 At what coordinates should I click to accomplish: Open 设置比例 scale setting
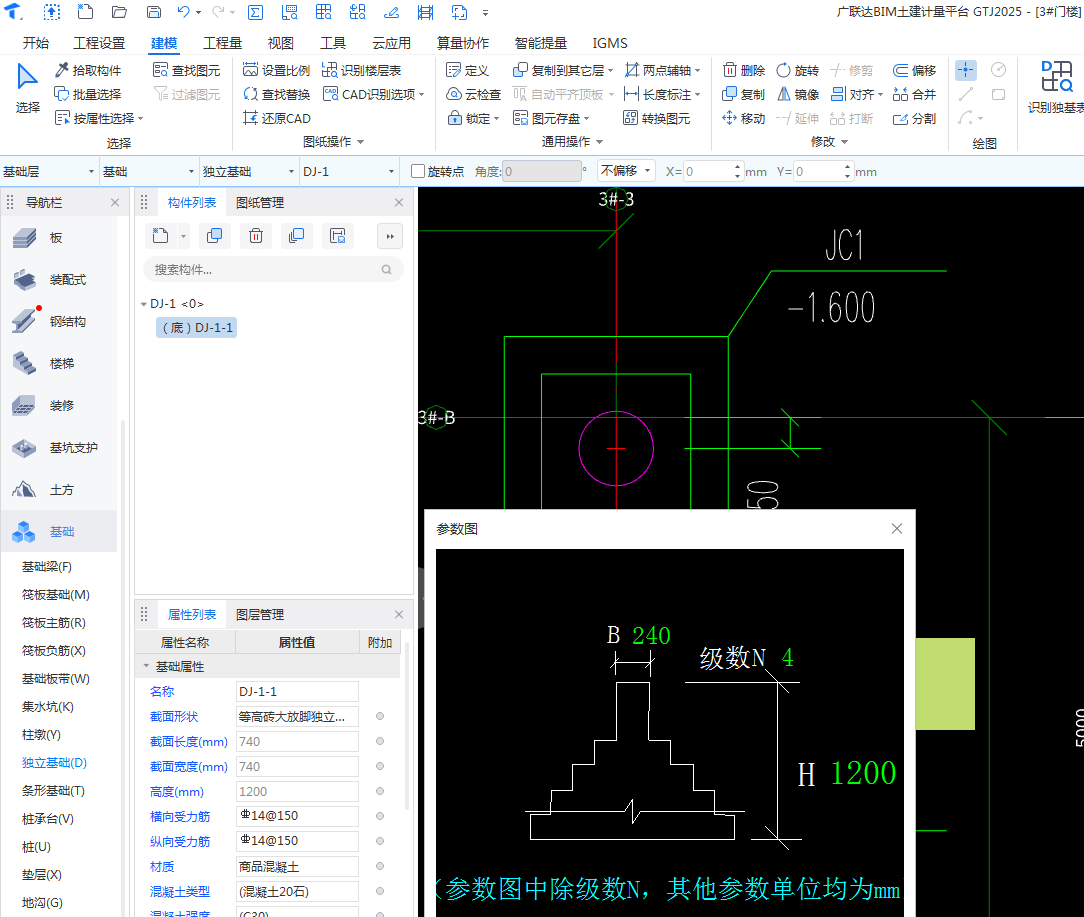277,71
